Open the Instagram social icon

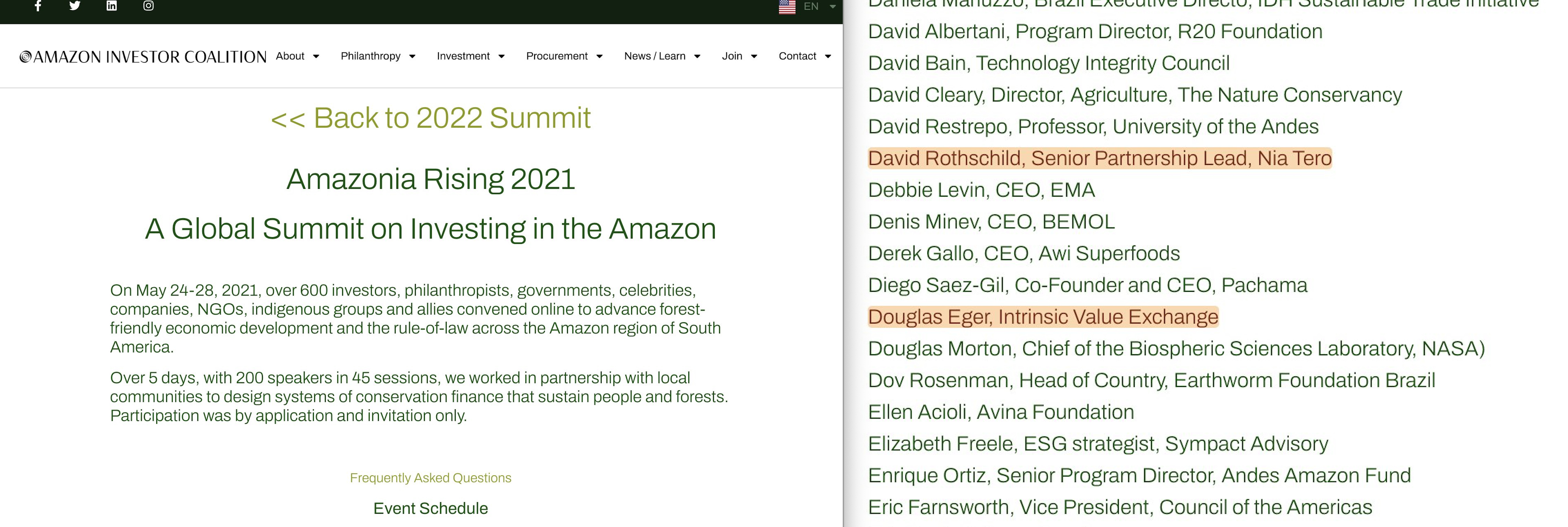click(x=149, y=6)
